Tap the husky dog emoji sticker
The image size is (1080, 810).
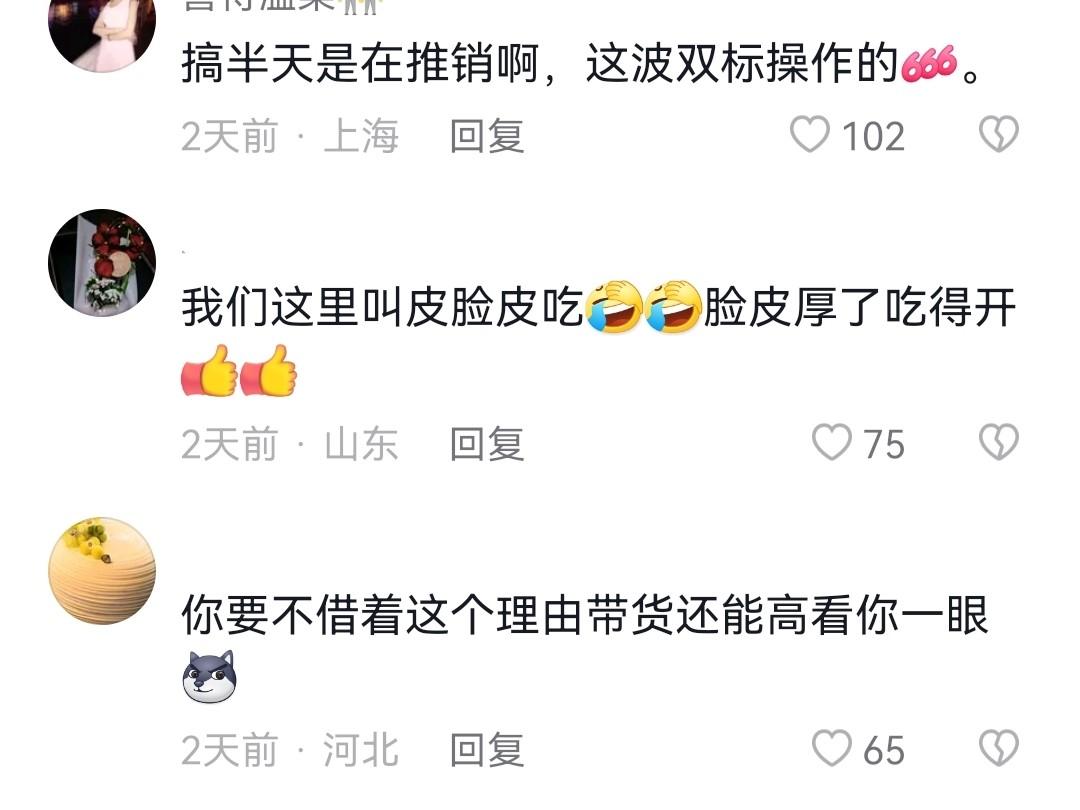click(x=209, y=676)
